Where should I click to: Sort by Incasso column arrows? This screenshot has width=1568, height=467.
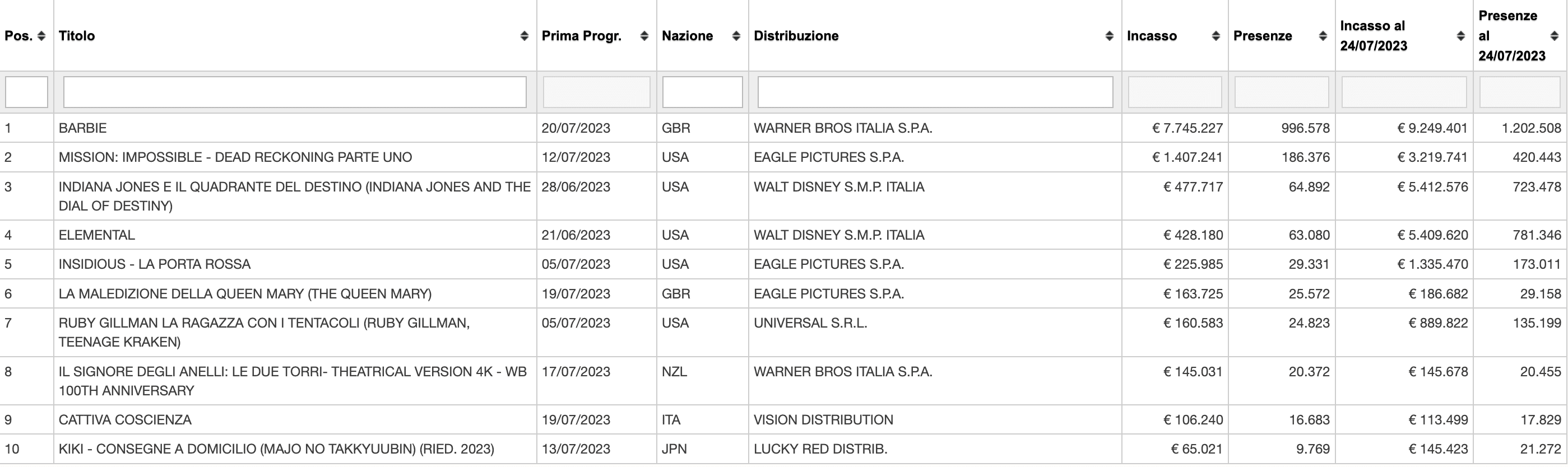pos(1216,36)
